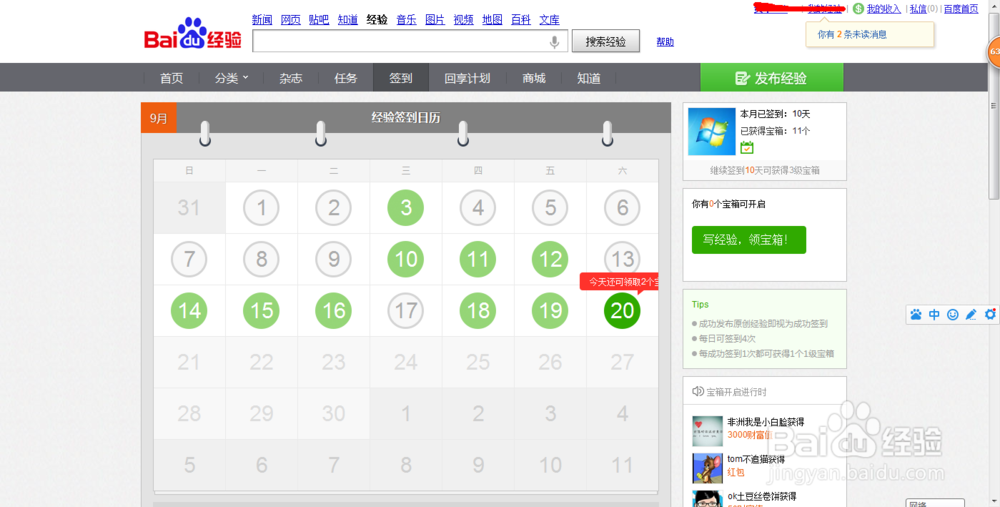Click the red 今天还可领取 tooltip

619,282
